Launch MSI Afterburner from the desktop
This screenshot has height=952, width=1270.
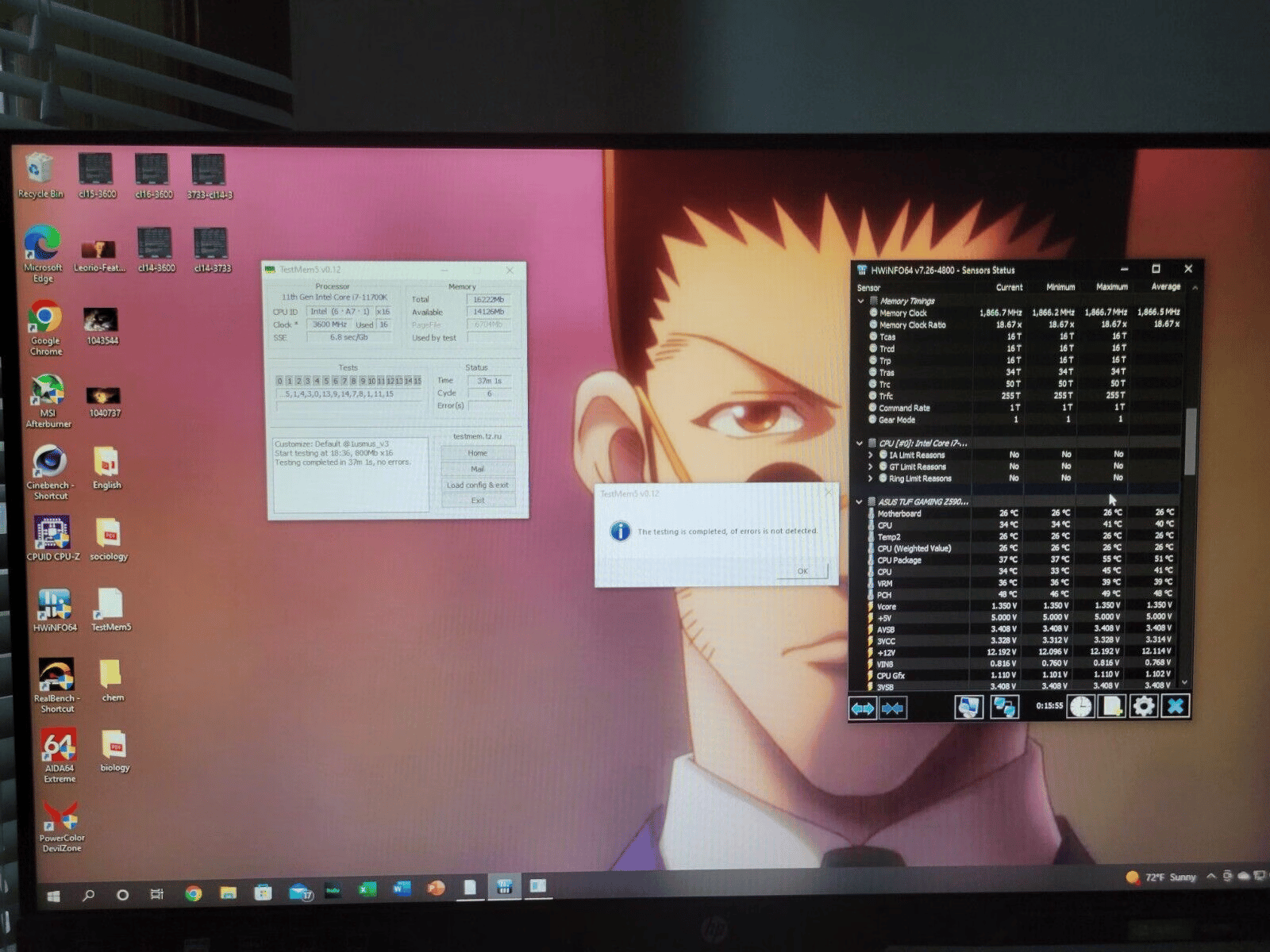click(48, 401)
